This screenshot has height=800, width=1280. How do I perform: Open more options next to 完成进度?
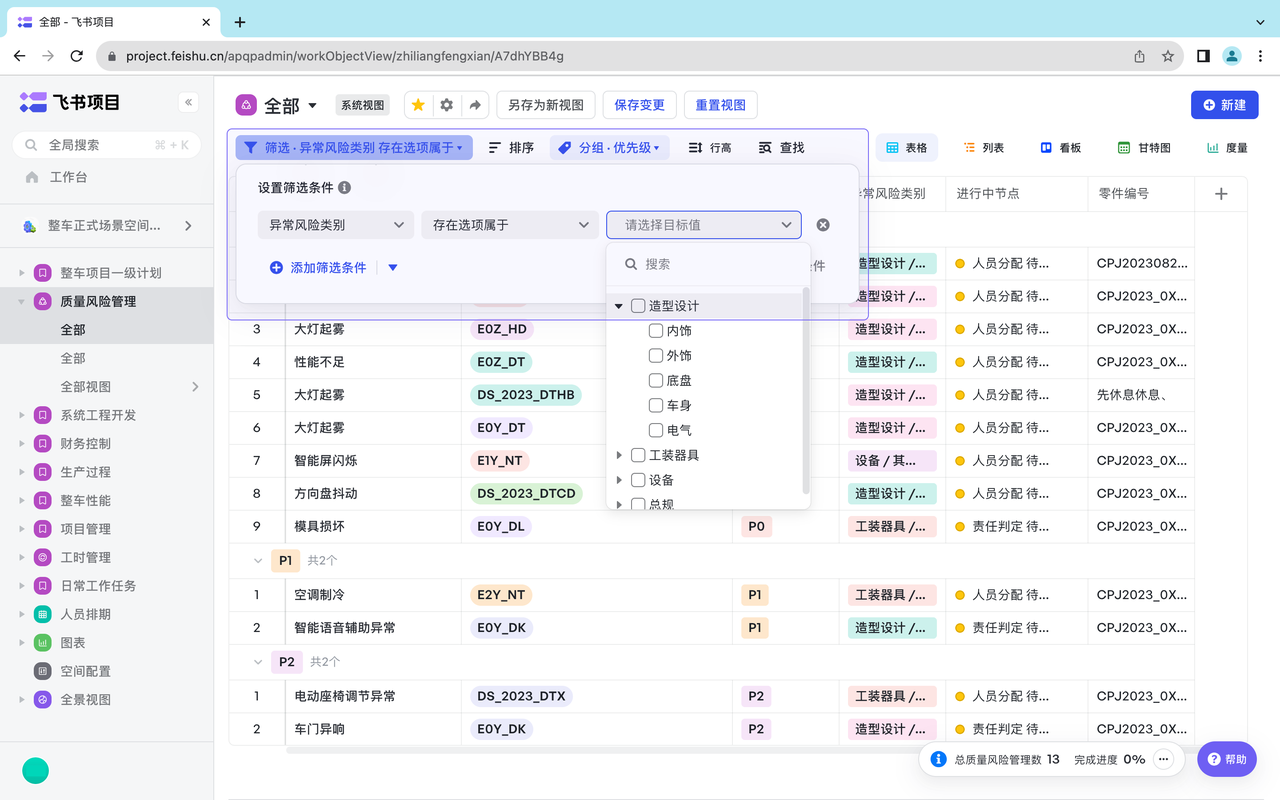point(1163,759)
